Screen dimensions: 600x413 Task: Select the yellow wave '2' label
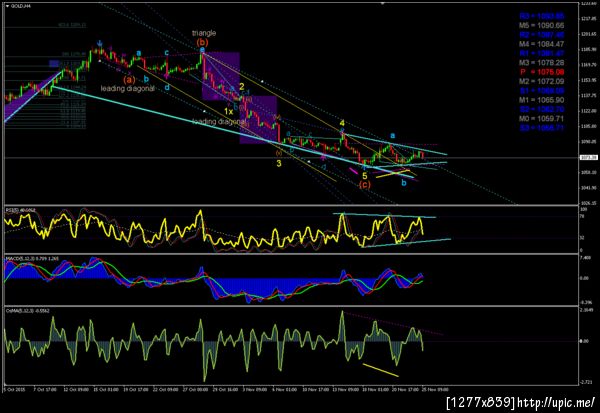click(x=242, y=87)
